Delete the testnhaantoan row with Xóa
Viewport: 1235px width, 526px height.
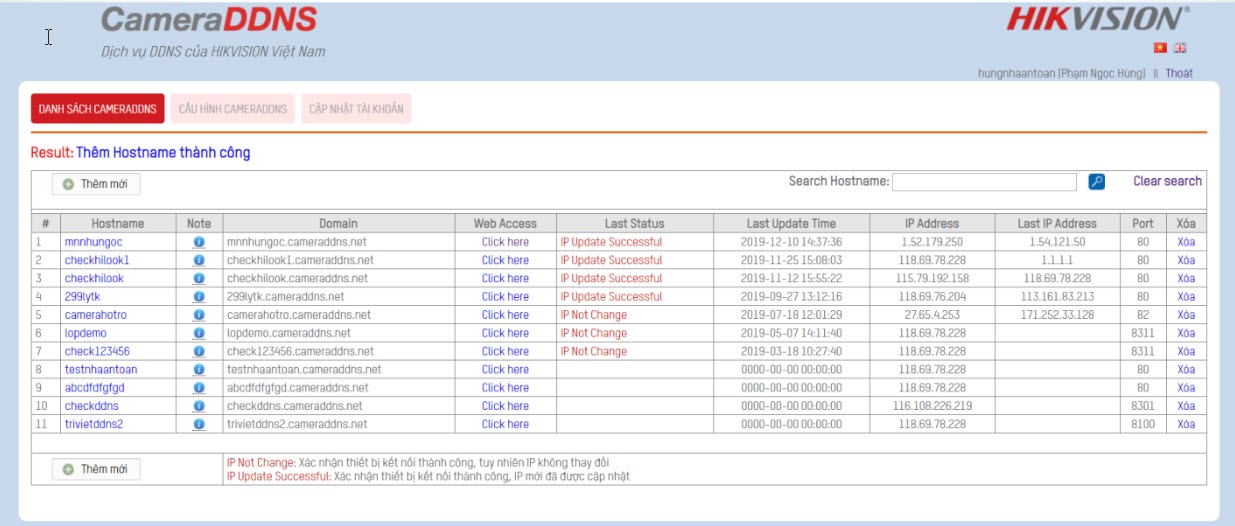tap(1186, 370)
